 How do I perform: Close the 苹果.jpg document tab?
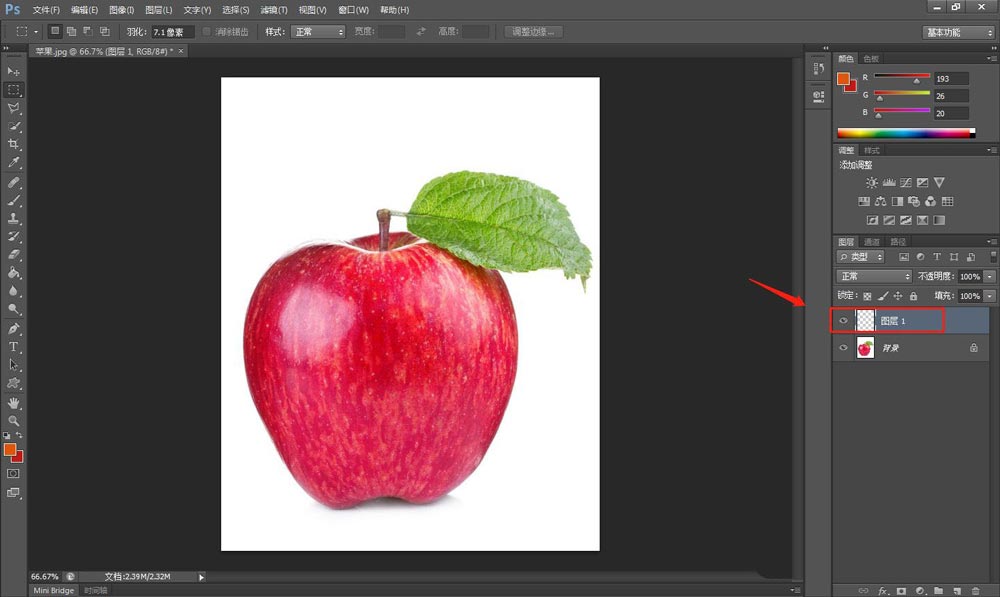tap(181, 51)
